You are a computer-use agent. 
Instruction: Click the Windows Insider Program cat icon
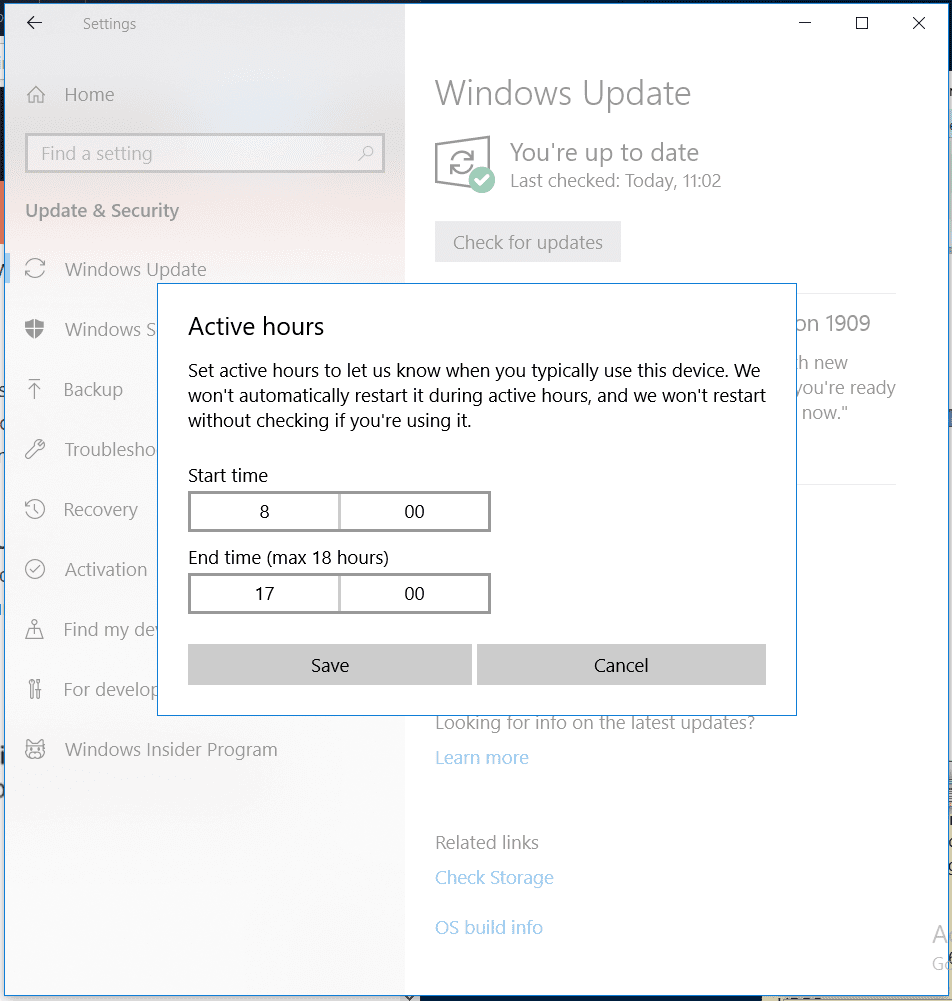35,749
